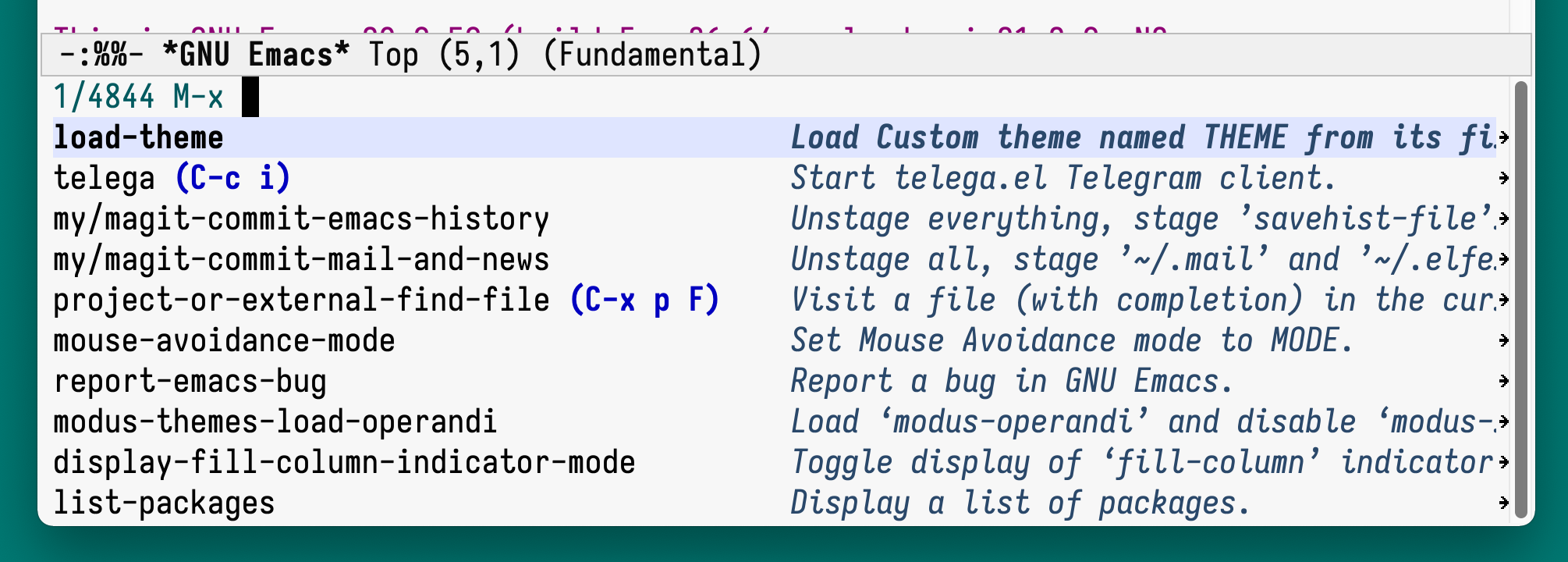Viewport: 1568px width, 562px height.
Task: Select the report-emacs-bug command
Action: click(191, 380)
